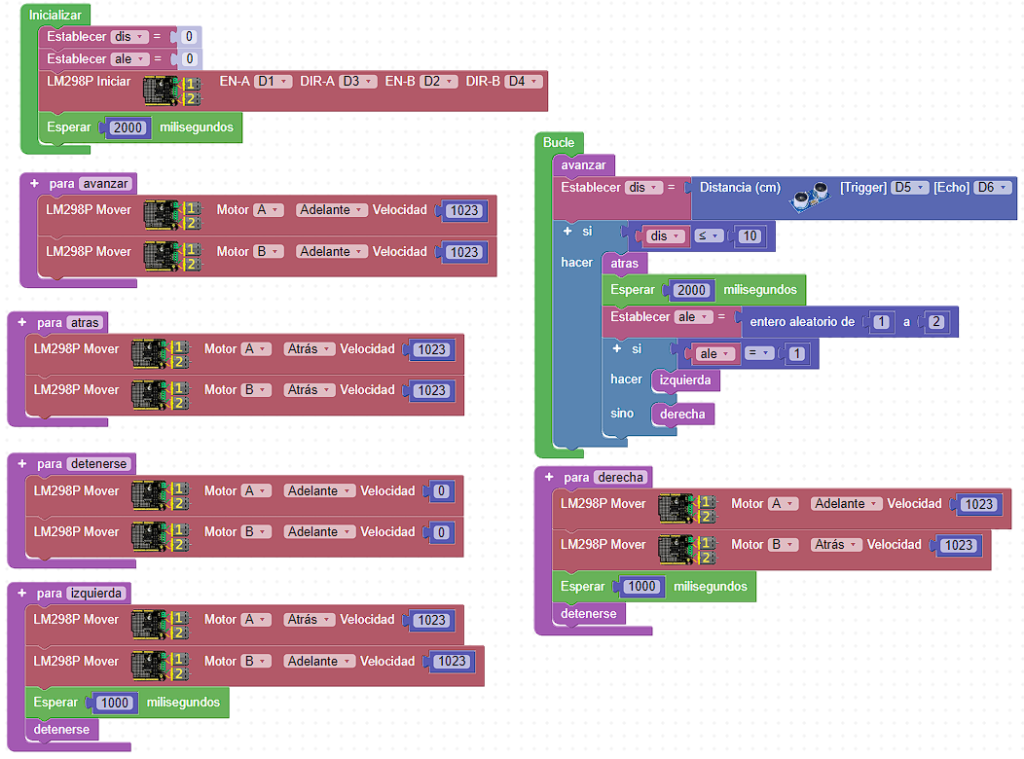Select the 'izquierda' call block inside Bucle
The image size is (1024, 759).
tap(684, 380)
